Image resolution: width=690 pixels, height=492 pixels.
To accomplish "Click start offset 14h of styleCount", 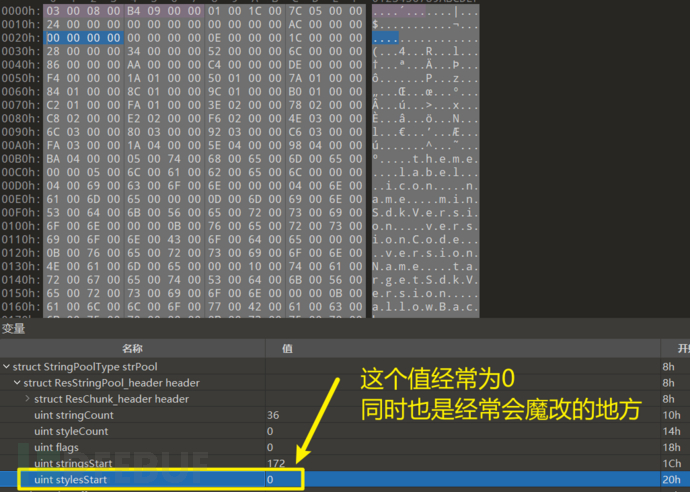I will click(x=672, y=431).
